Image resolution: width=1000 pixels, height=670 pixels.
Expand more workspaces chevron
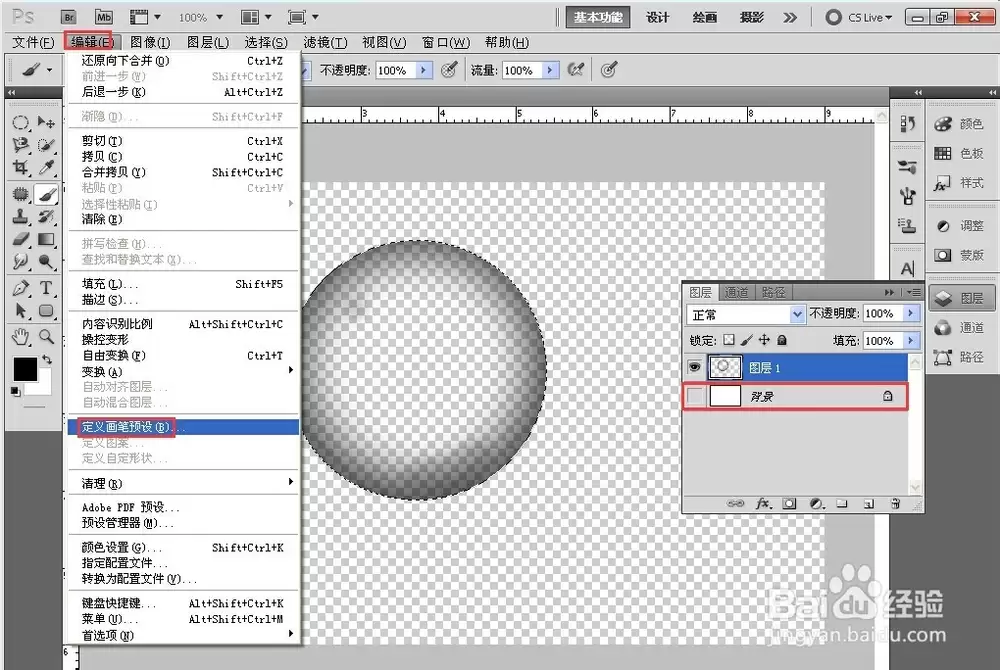[790, 17]
